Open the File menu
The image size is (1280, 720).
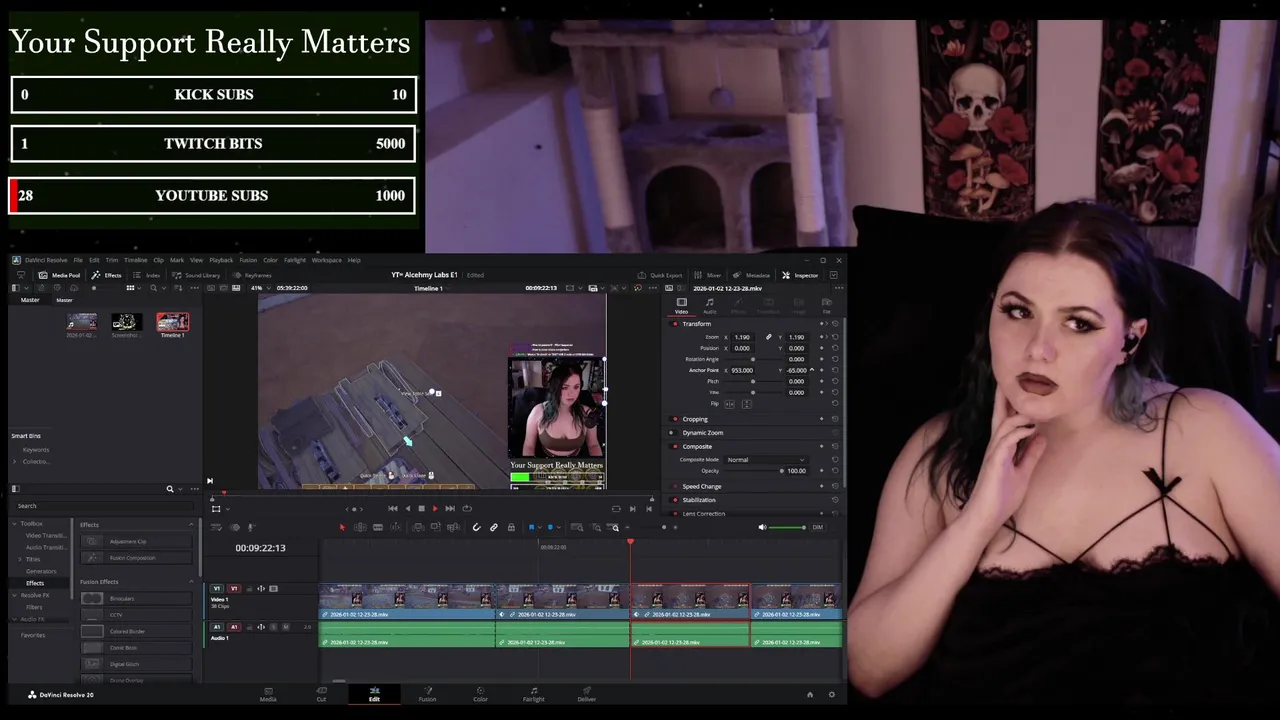(x=78, y=260)
